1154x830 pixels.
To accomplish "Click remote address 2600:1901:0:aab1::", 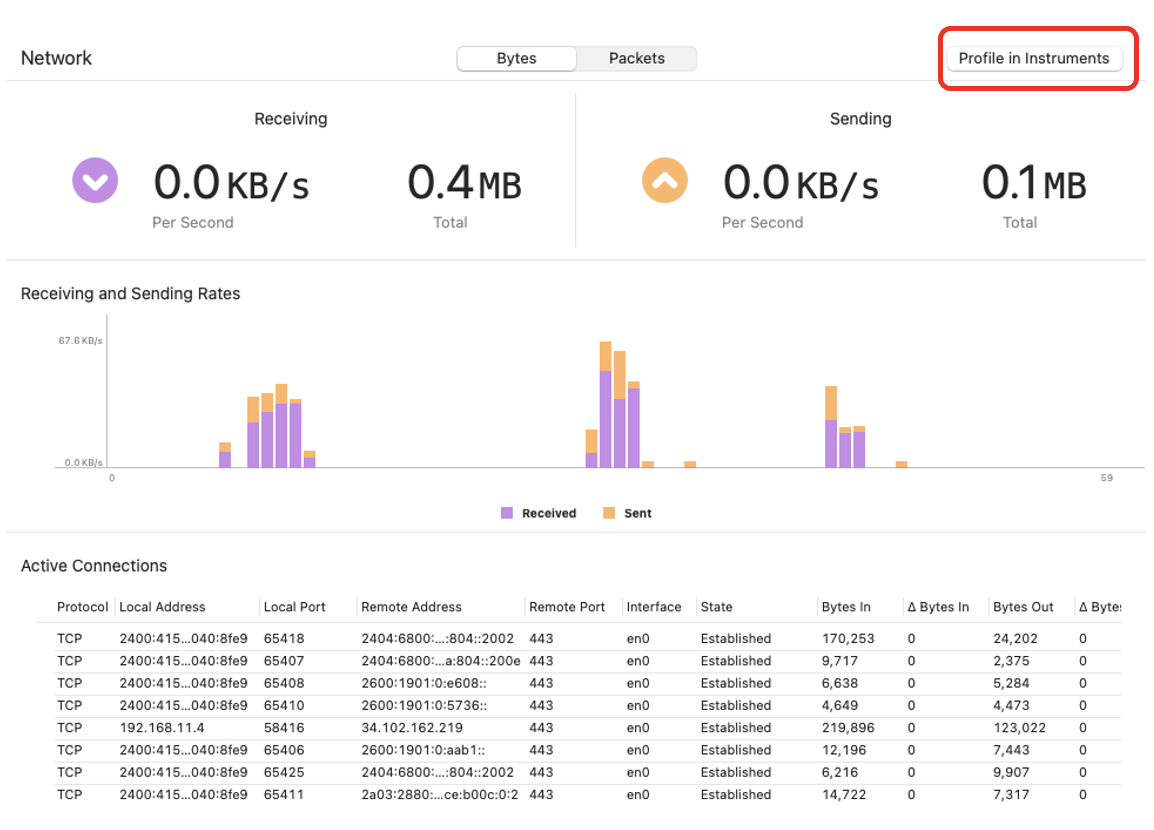I will click(x=423, y=750).
